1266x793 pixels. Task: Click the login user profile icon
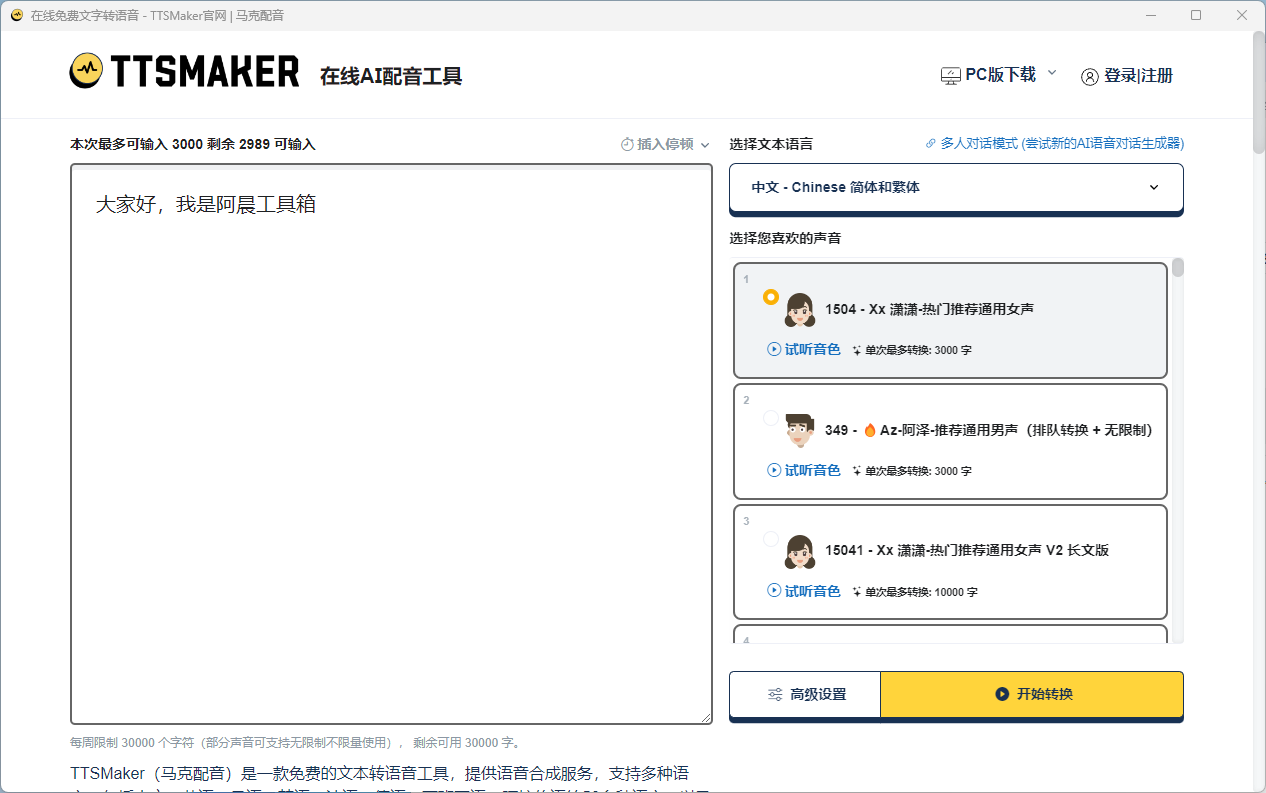click(1090, 77)
